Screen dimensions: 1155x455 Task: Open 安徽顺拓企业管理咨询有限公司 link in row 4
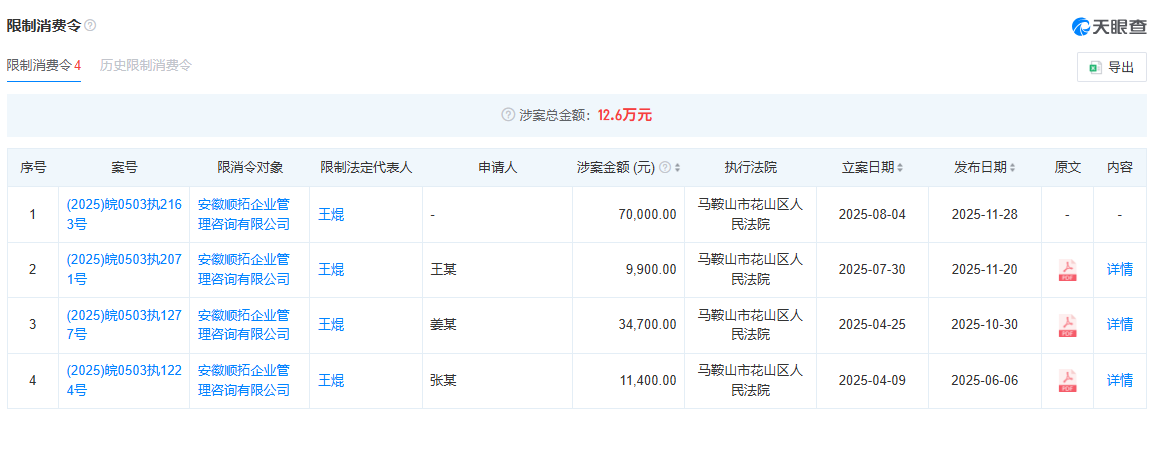[244, 380]
